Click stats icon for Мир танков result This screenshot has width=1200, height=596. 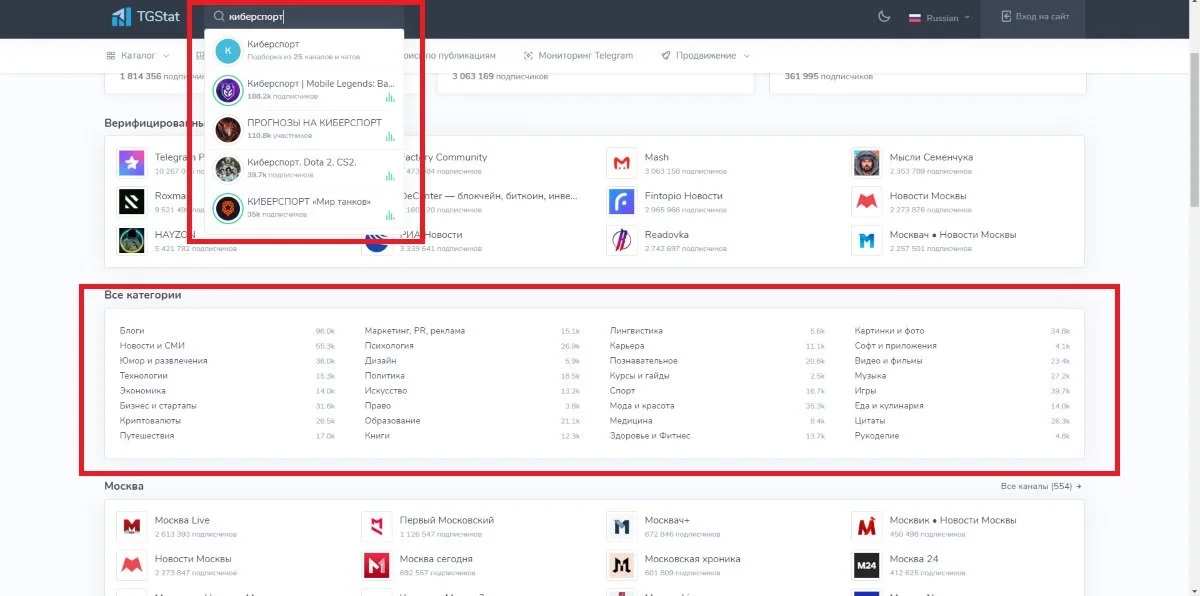coord(390,215)
